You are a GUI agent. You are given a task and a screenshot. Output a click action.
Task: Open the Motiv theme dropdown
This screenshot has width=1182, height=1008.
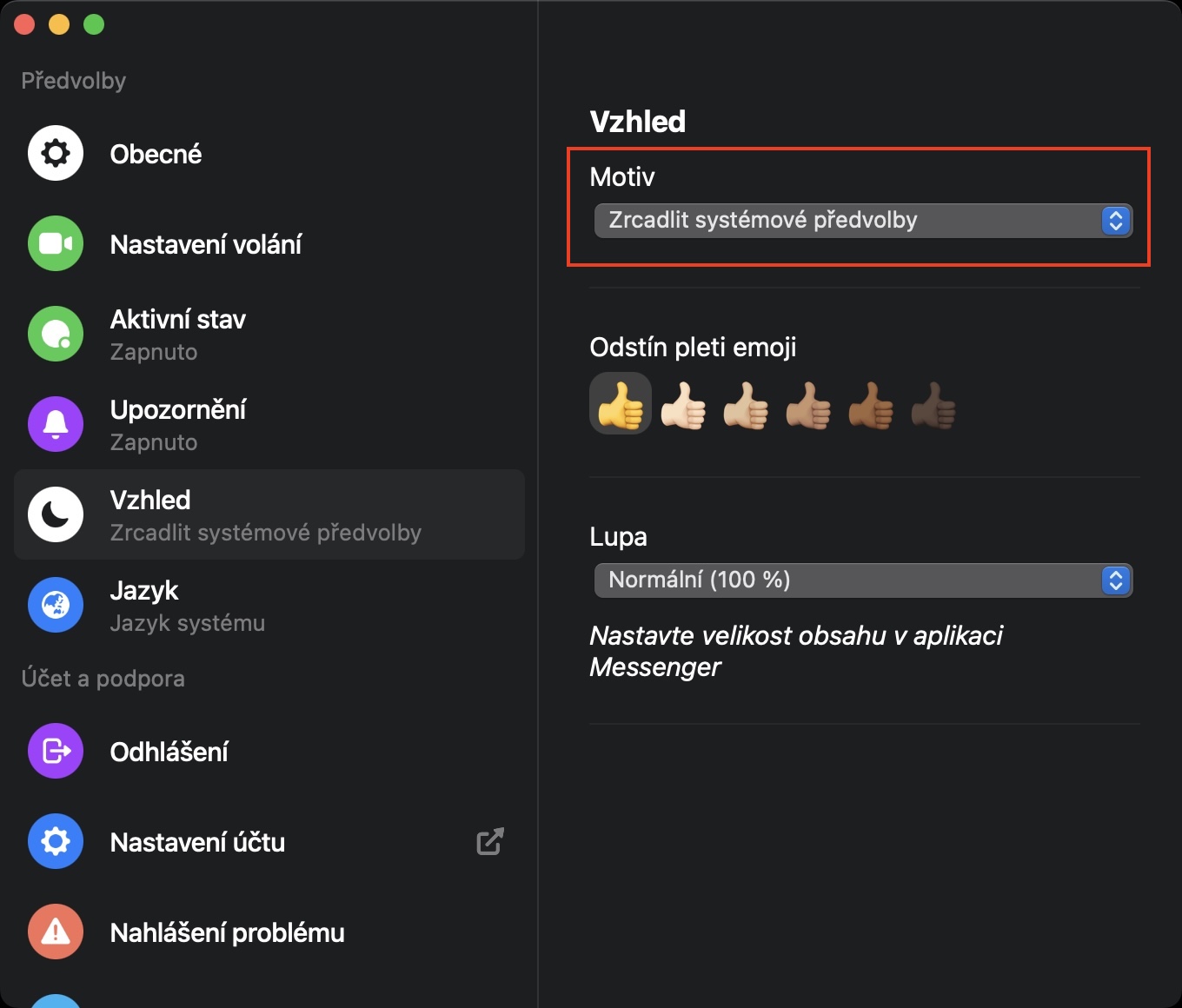point(862,221)
